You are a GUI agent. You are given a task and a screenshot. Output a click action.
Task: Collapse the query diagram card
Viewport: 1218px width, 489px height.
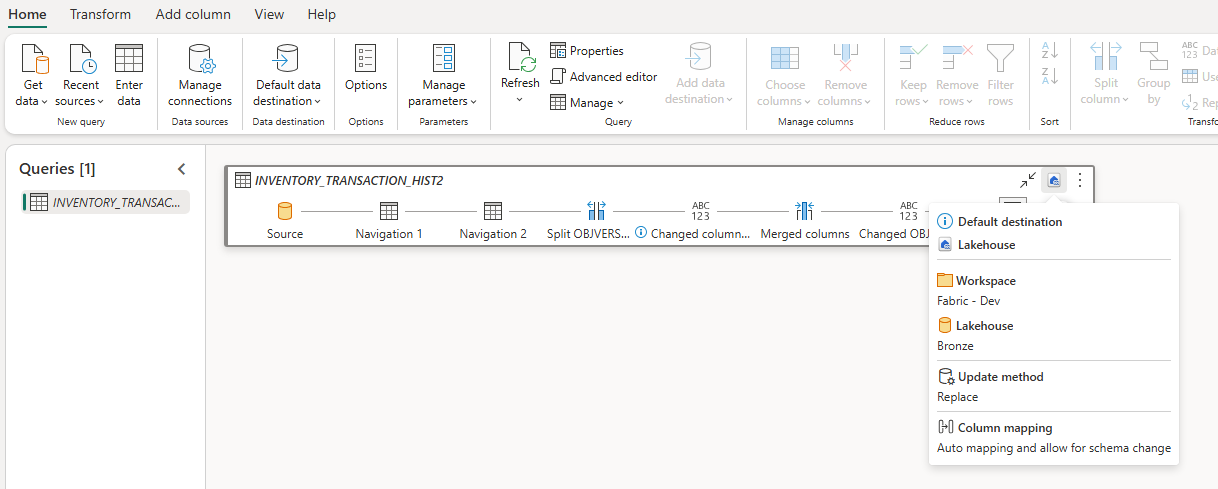pyautogui.click(x=1028, y=180)
